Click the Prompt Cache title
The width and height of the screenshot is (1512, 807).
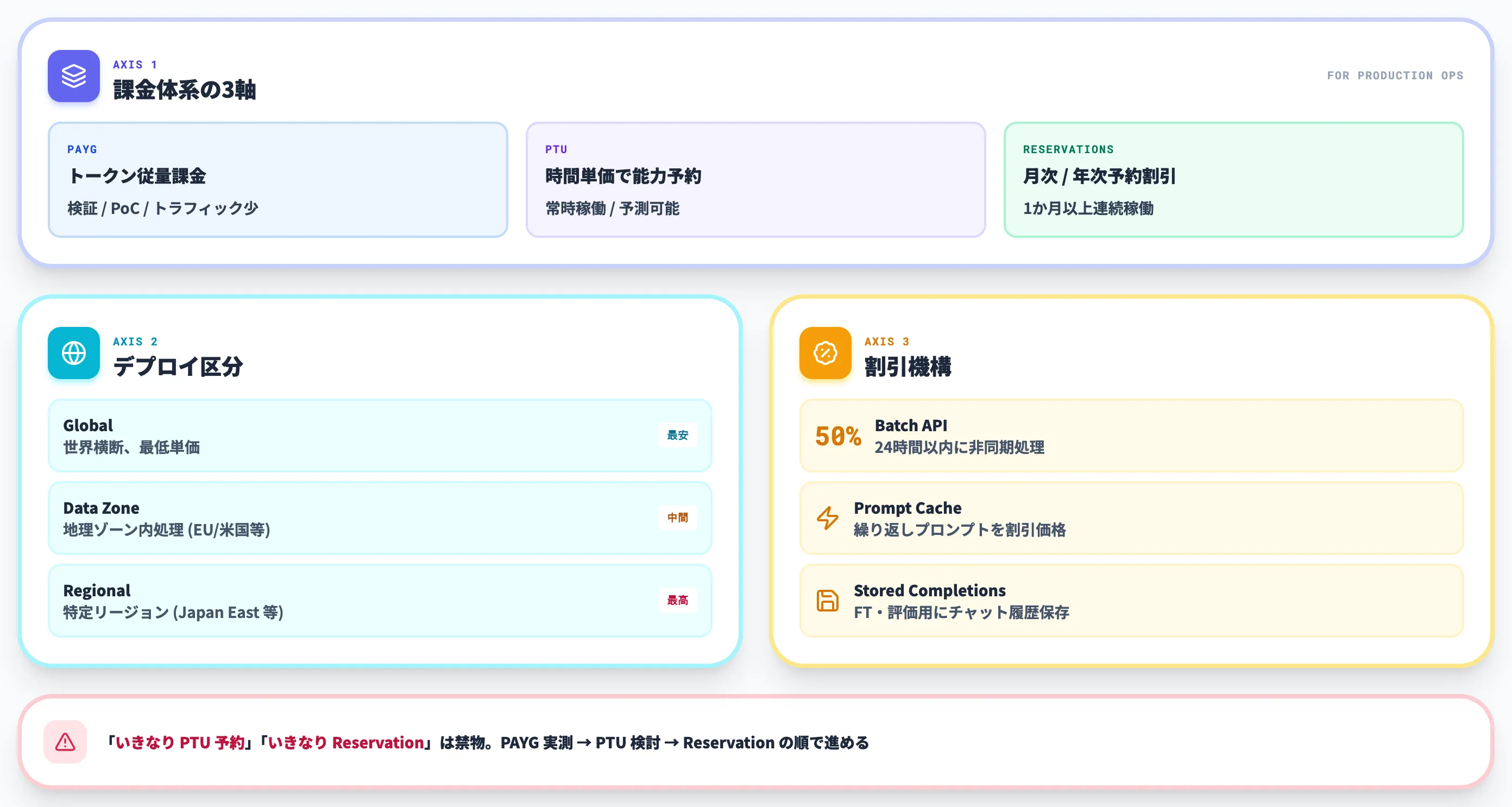[908, 508]
